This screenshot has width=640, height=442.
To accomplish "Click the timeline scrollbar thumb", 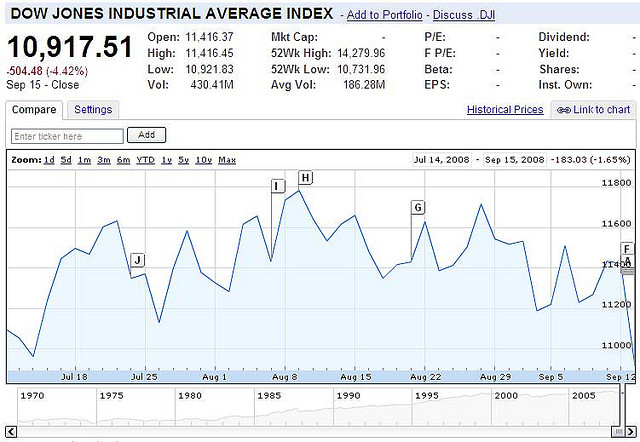I will pyautogui.click(x=617, y=432).
